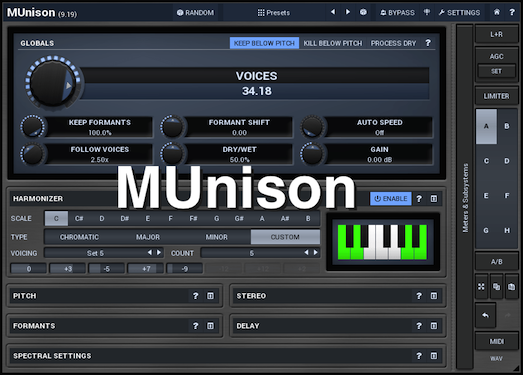
Task: Select CUSTOM scale type
Action: click(x=285, y=237)
